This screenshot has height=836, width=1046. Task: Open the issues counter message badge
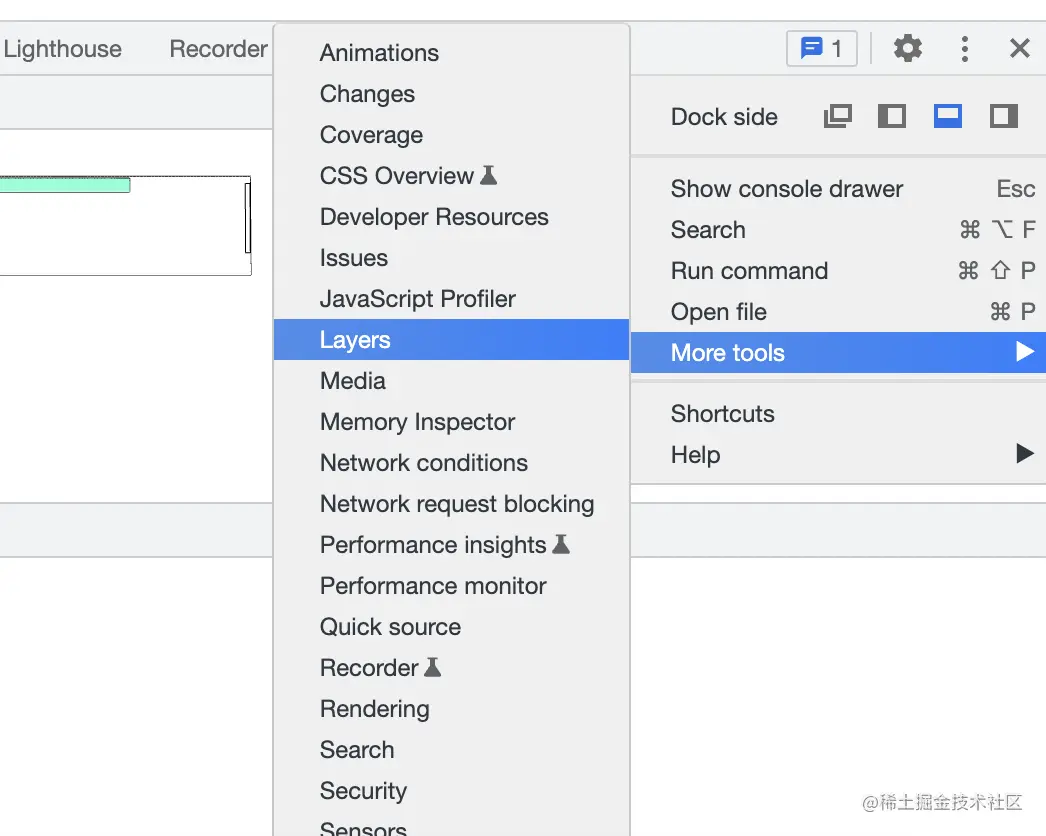[x=822, y=48]
